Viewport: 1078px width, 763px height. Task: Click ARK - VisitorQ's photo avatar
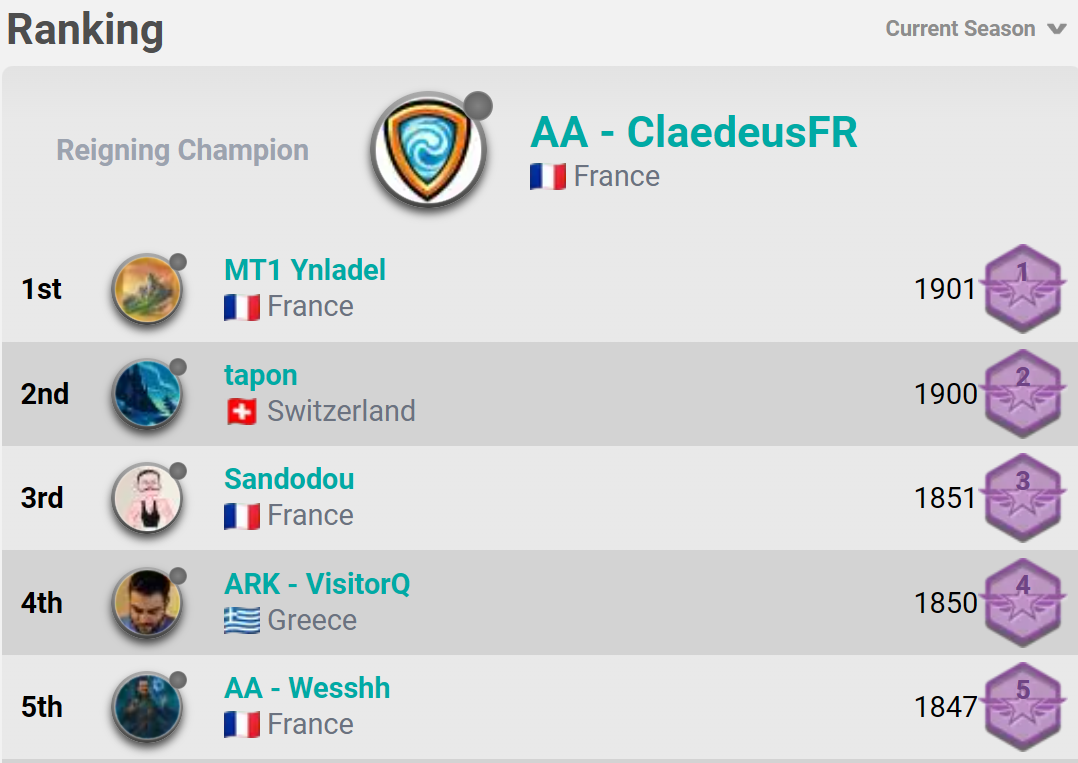tap(147, 603)
